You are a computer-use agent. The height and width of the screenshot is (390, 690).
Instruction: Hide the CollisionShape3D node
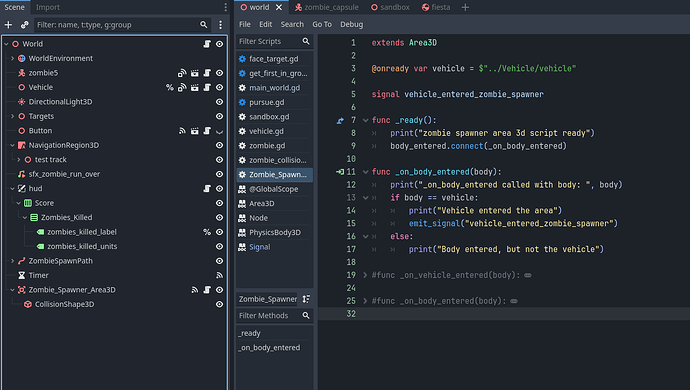[x=220, y=304]
